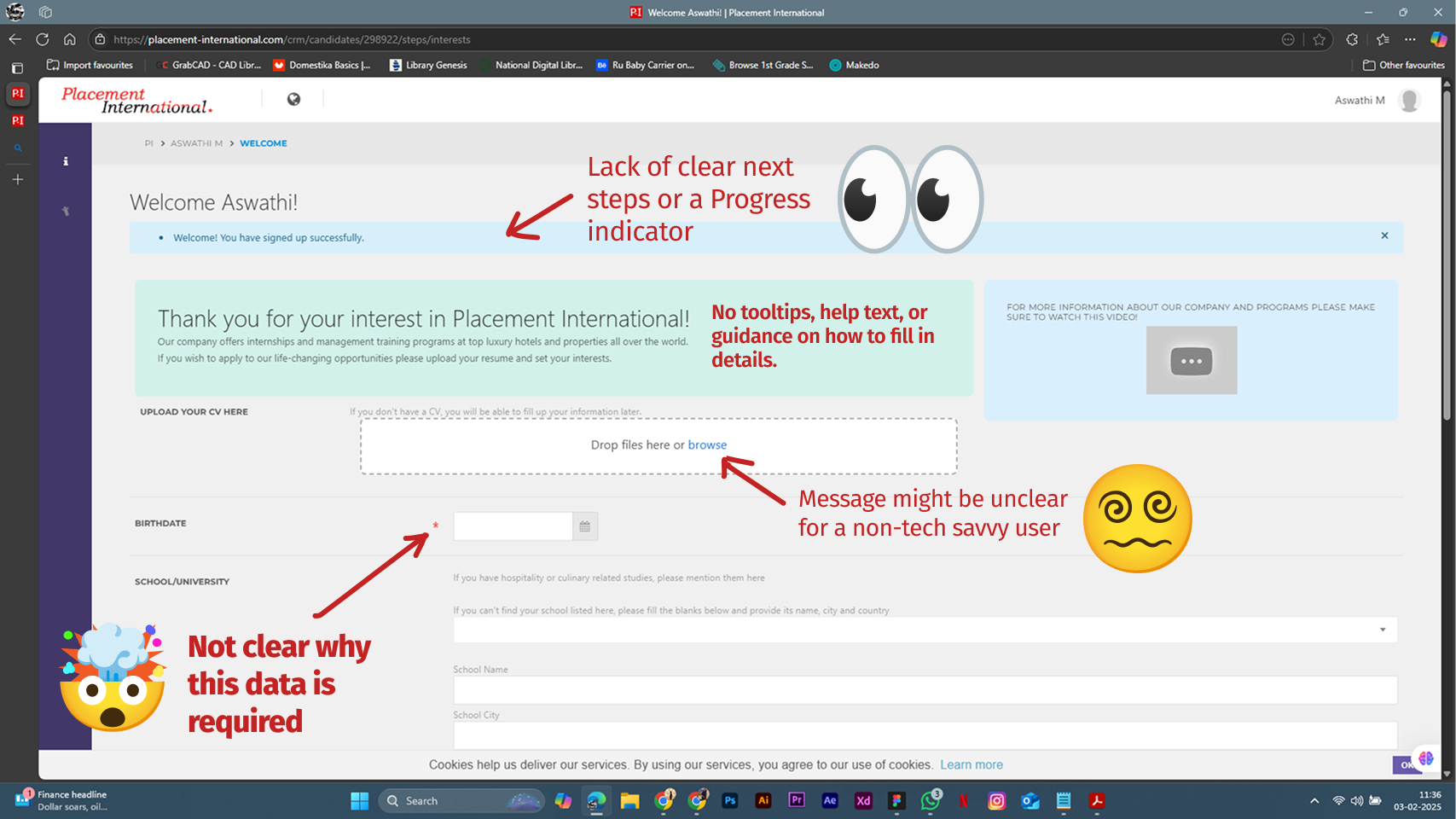
Task: Open Windows Start menu
Action: (359, 800)
